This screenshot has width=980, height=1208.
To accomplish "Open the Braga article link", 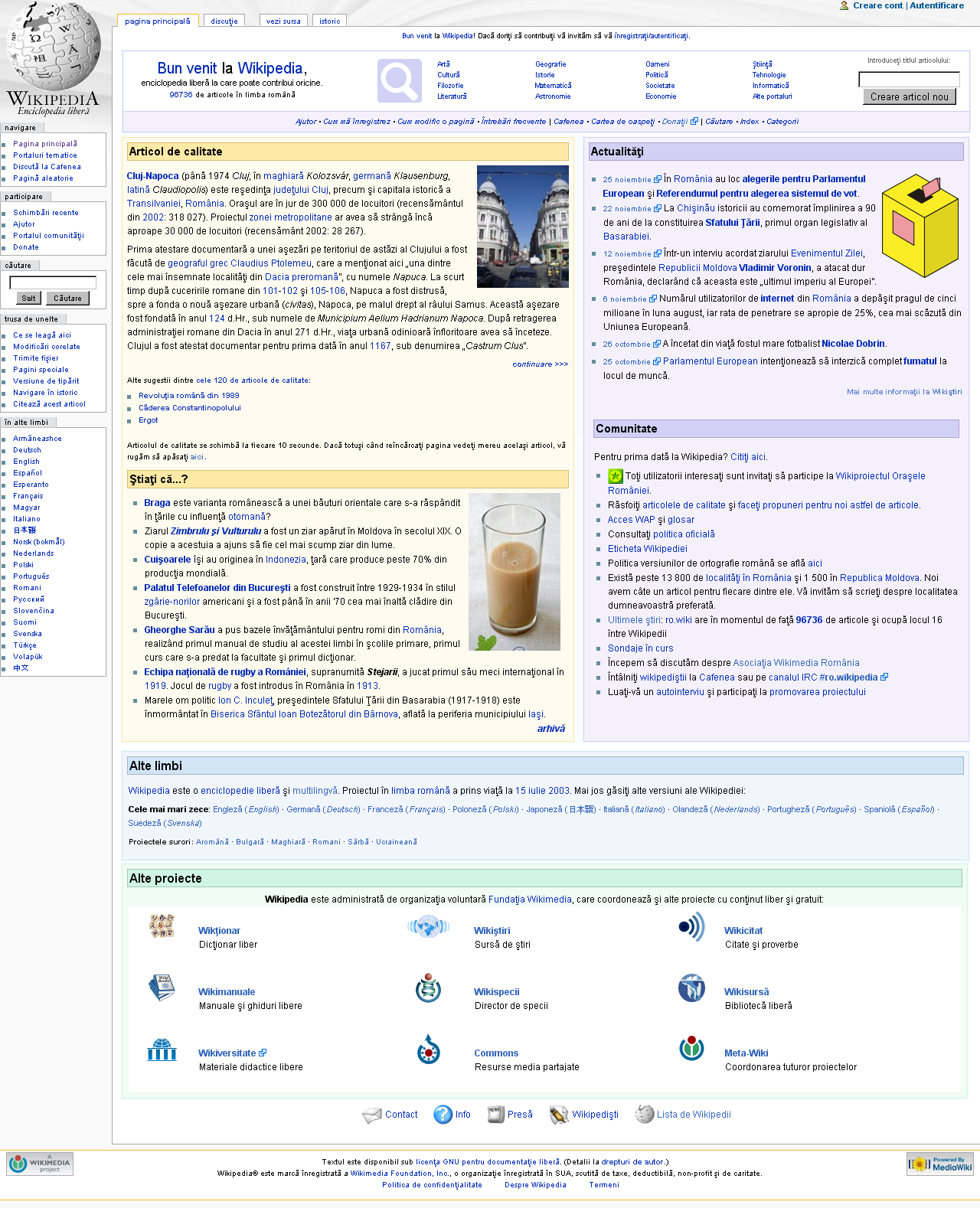I will (157, 503).
